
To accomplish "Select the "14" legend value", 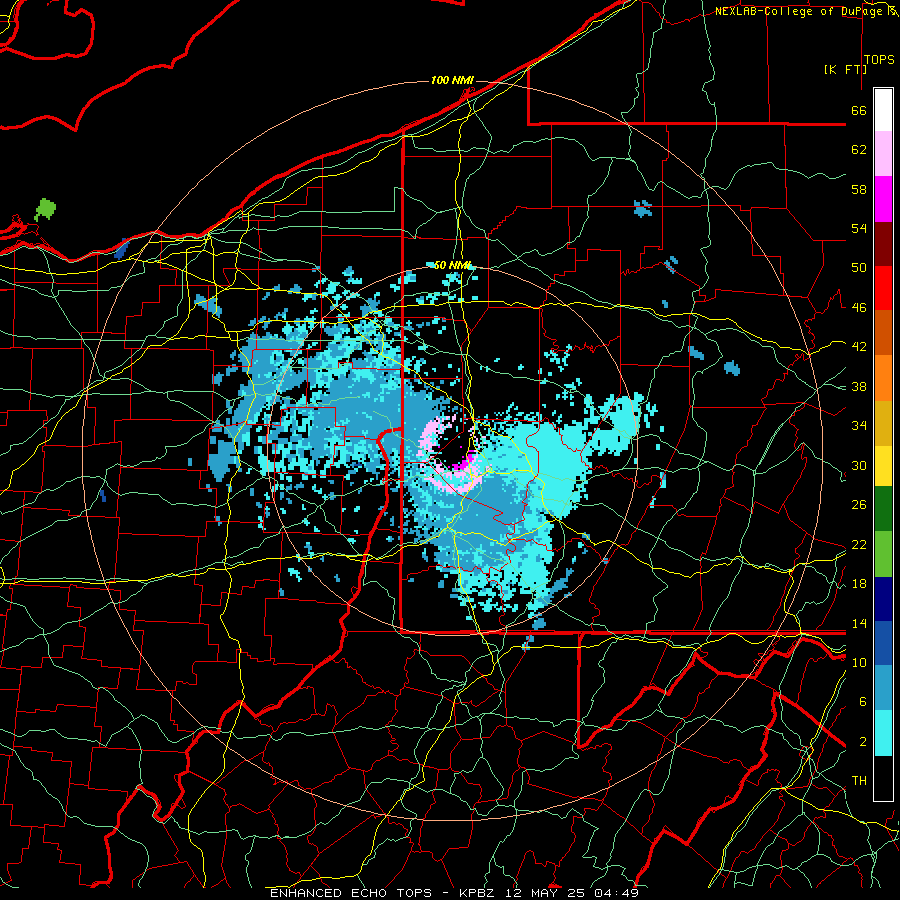I will point(859,623).
